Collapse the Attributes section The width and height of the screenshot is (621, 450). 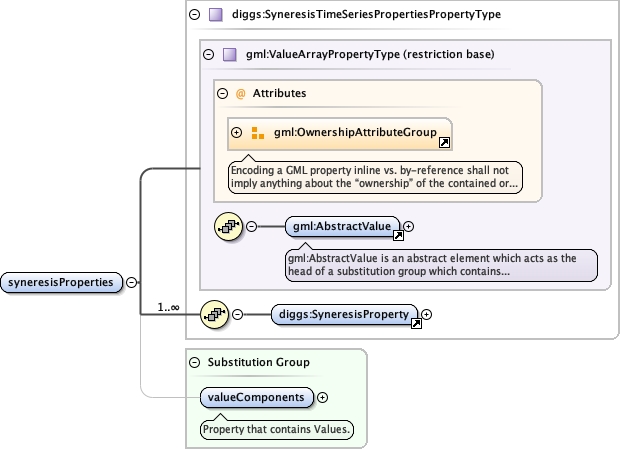click(222, 93)
